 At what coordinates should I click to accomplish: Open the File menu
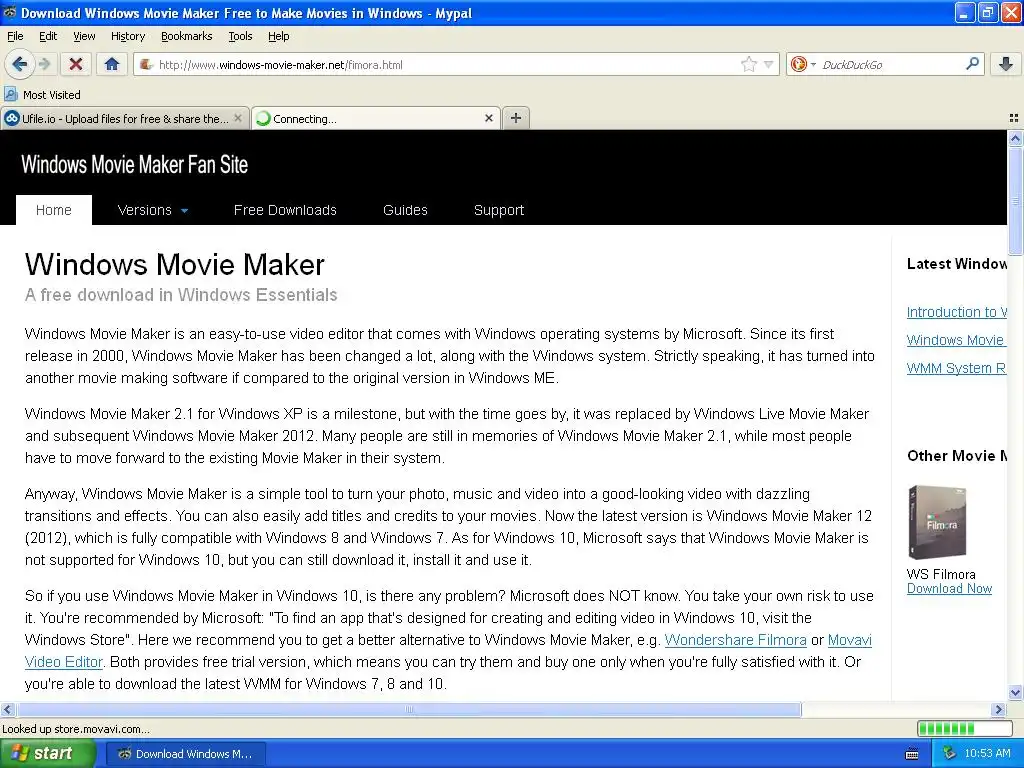15,36
